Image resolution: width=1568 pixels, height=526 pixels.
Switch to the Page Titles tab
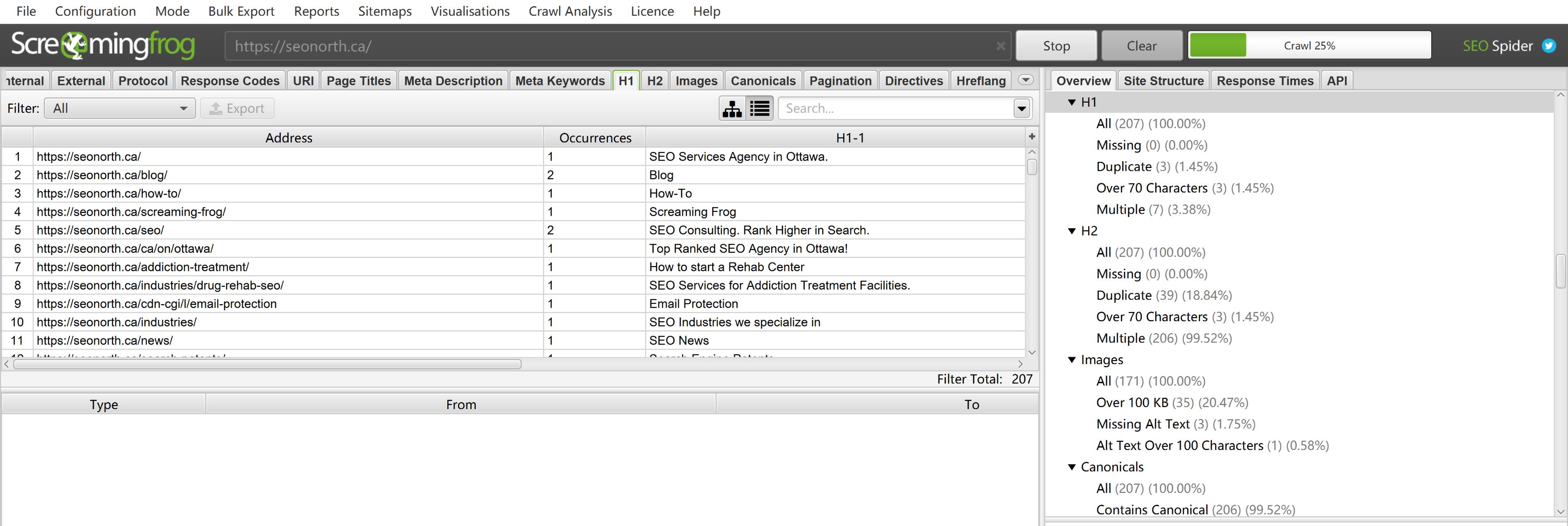pyautogui.click(x=359, y=81)
